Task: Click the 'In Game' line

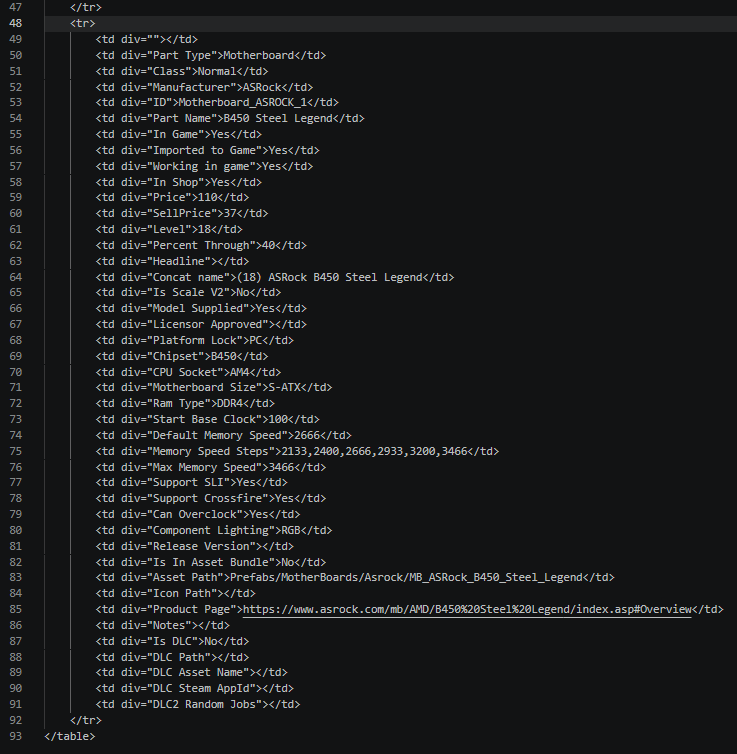Action: point(178,134)
